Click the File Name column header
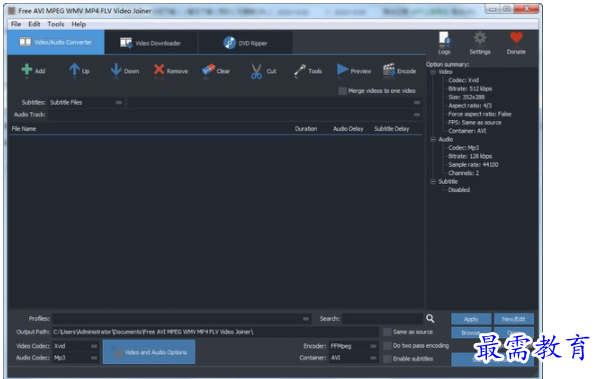This screenshot has width=598, height=379. click(x=24, y=129)
